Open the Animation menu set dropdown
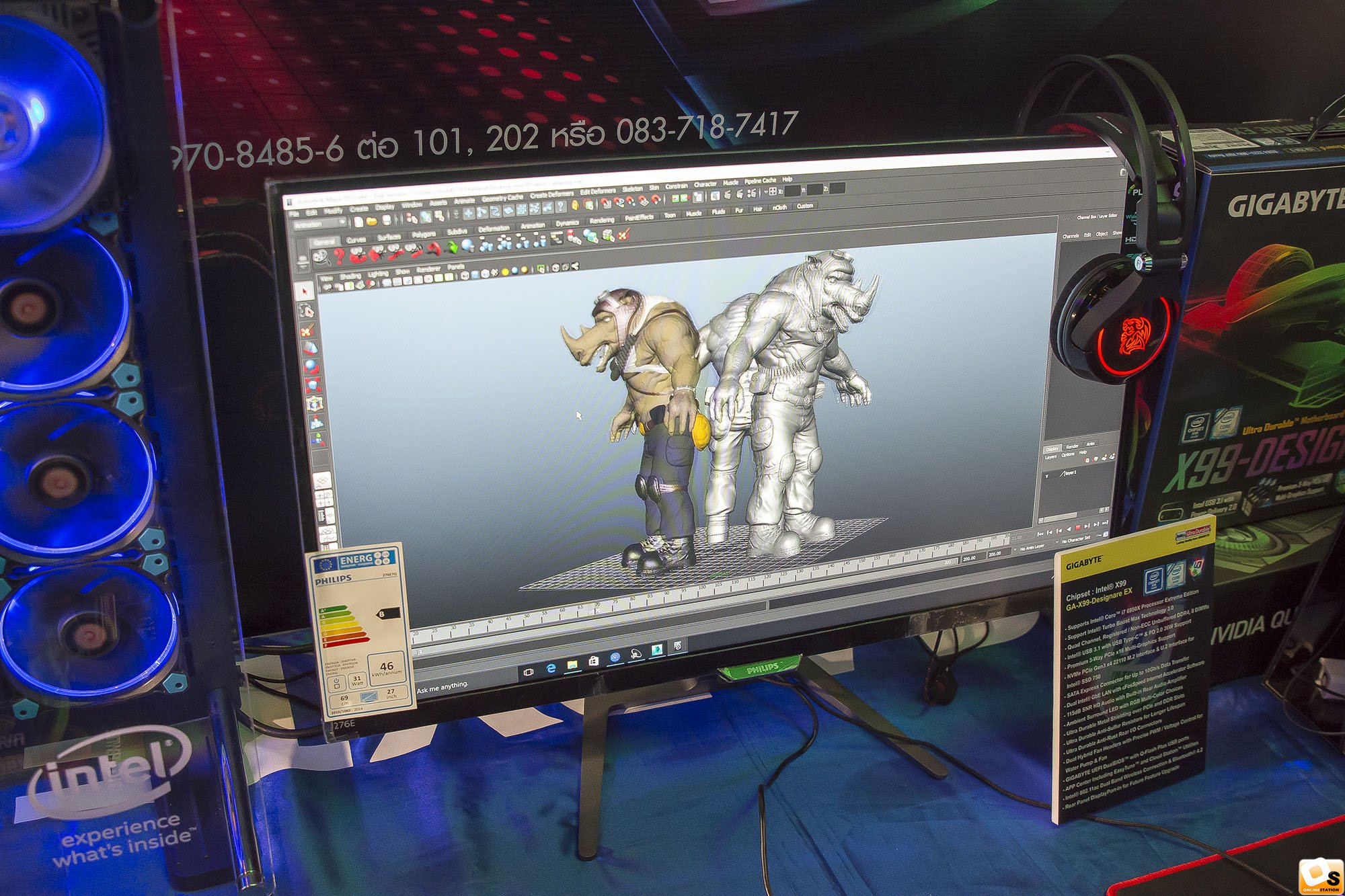 [x=320, y=224]
